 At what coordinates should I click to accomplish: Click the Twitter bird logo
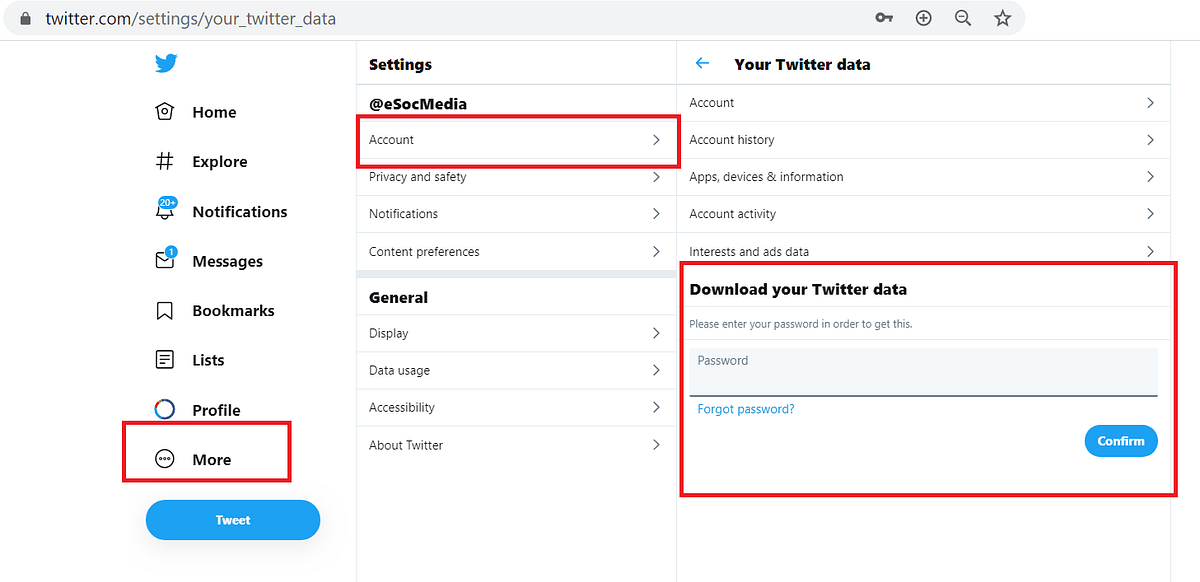tap(166, 62)
